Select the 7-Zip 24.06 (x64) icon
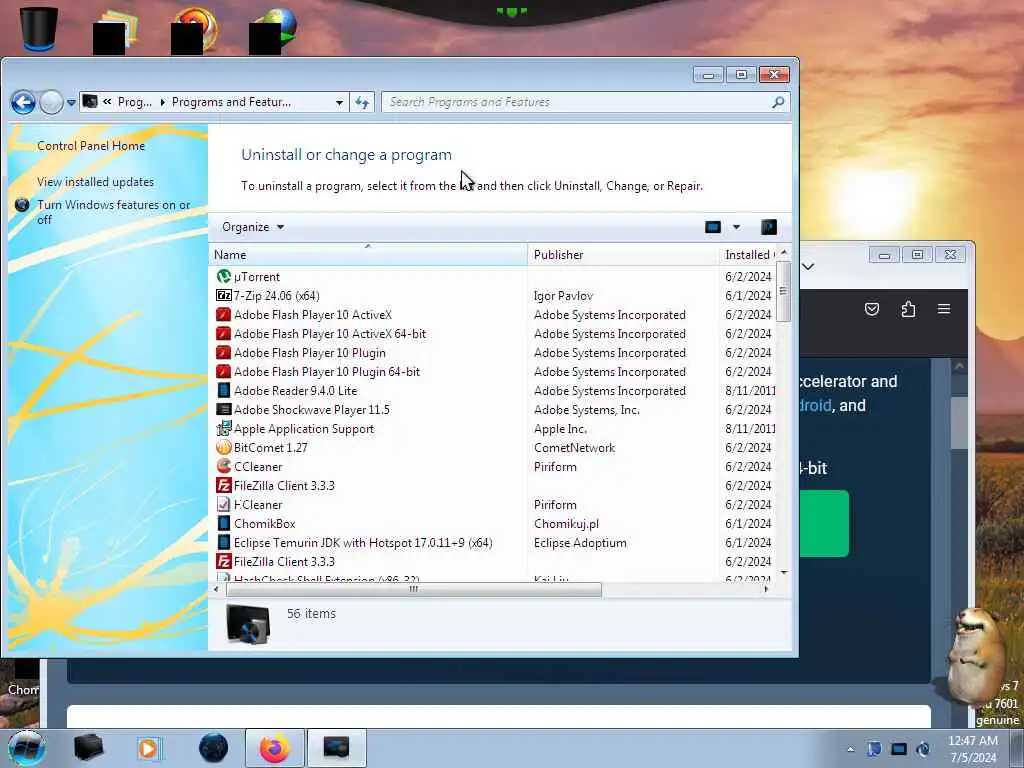The width and height of the screenshot is (1024, 768). click(223, 296)
